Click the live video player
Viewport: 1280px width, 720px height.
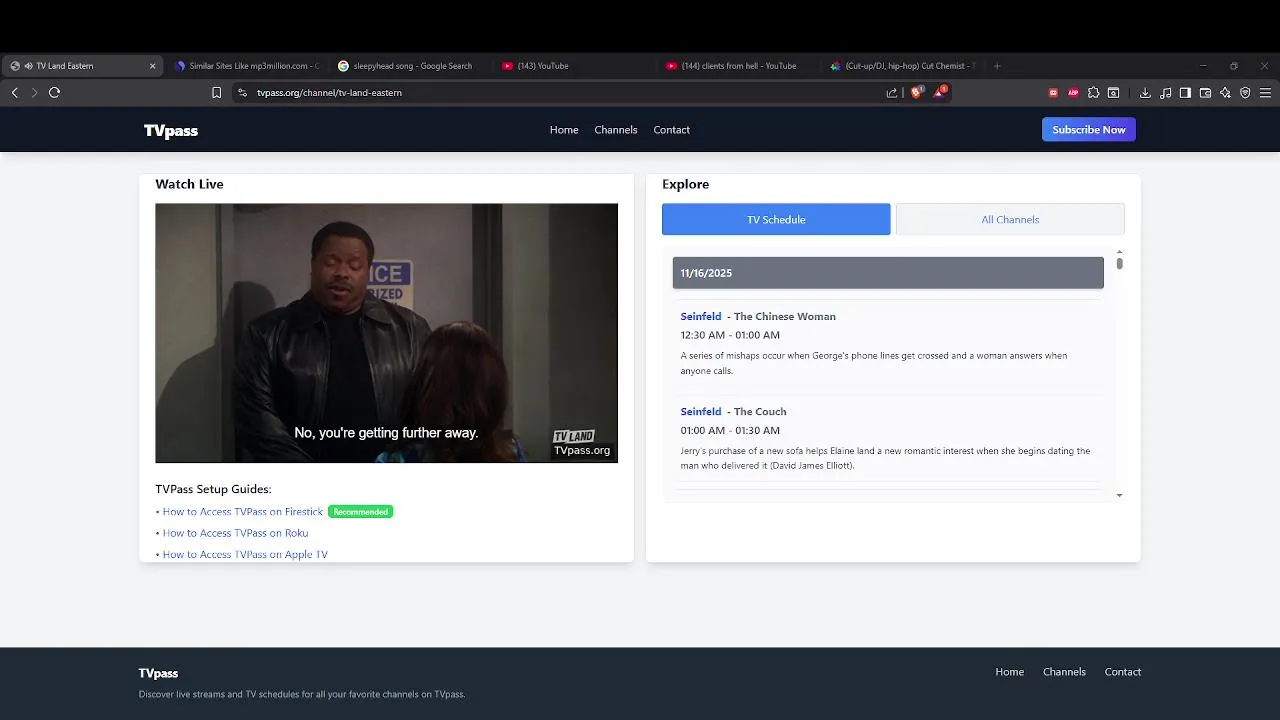pyautogui.click(x=386, y=333)
